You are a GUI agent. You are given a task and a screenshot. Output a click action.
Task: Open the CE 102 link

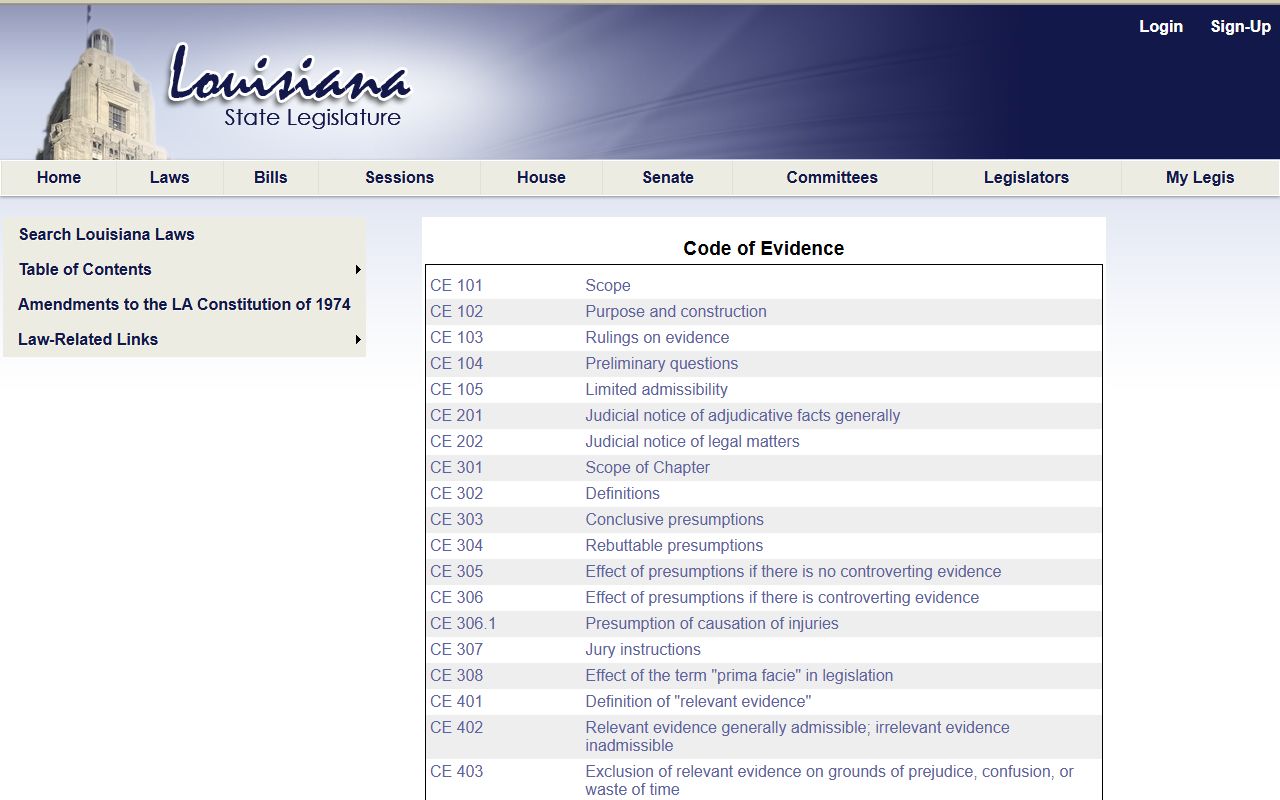coord(456,312)
